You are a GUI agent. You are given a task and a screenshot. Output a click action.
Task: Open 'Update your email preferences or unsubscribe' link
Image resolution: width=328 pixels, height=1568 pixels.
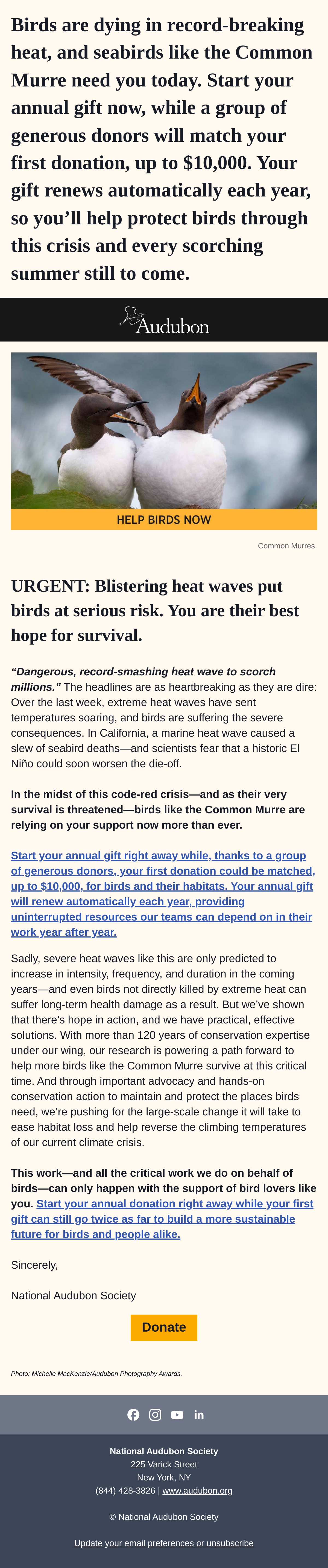[x=164, y=1543]
